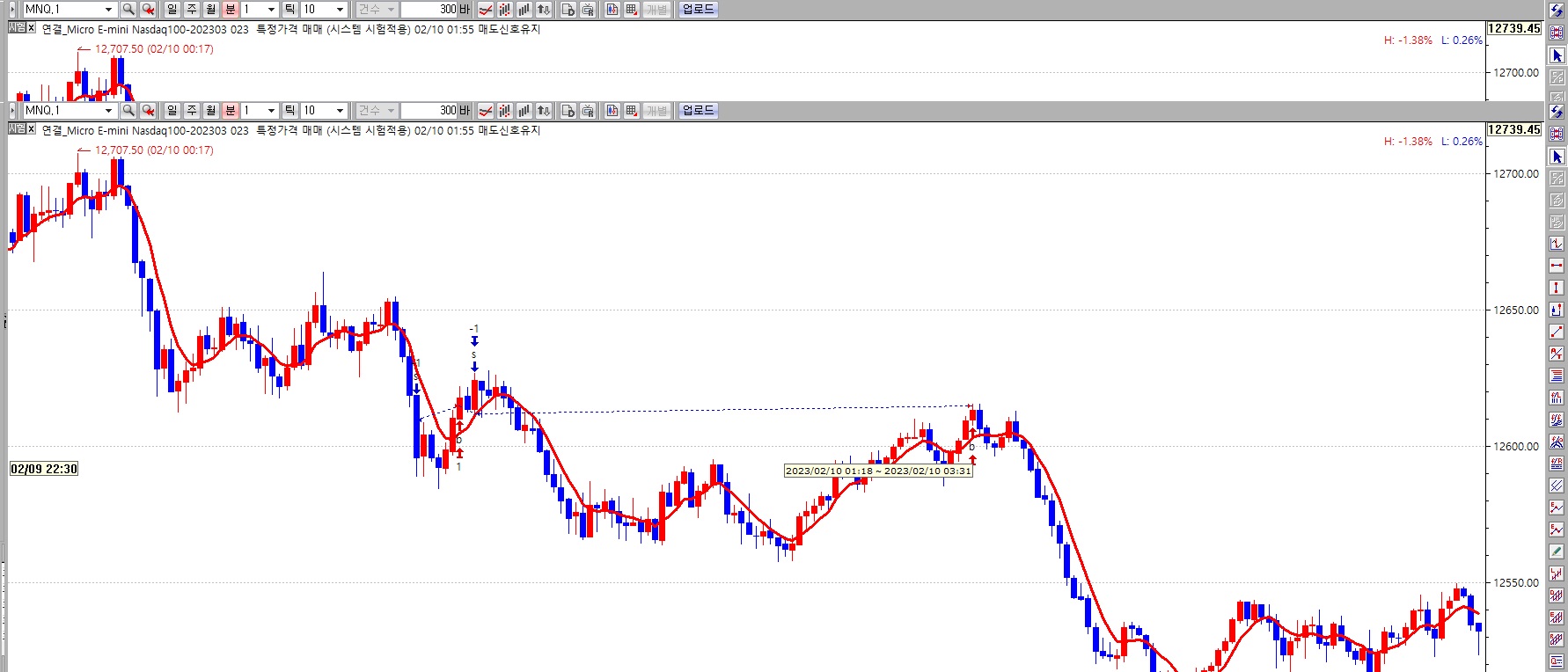This screenshot has width=1568, height=672.
Task: Click the magnifier search icon in lower toolbar
Action: click(x=128, y=111)
